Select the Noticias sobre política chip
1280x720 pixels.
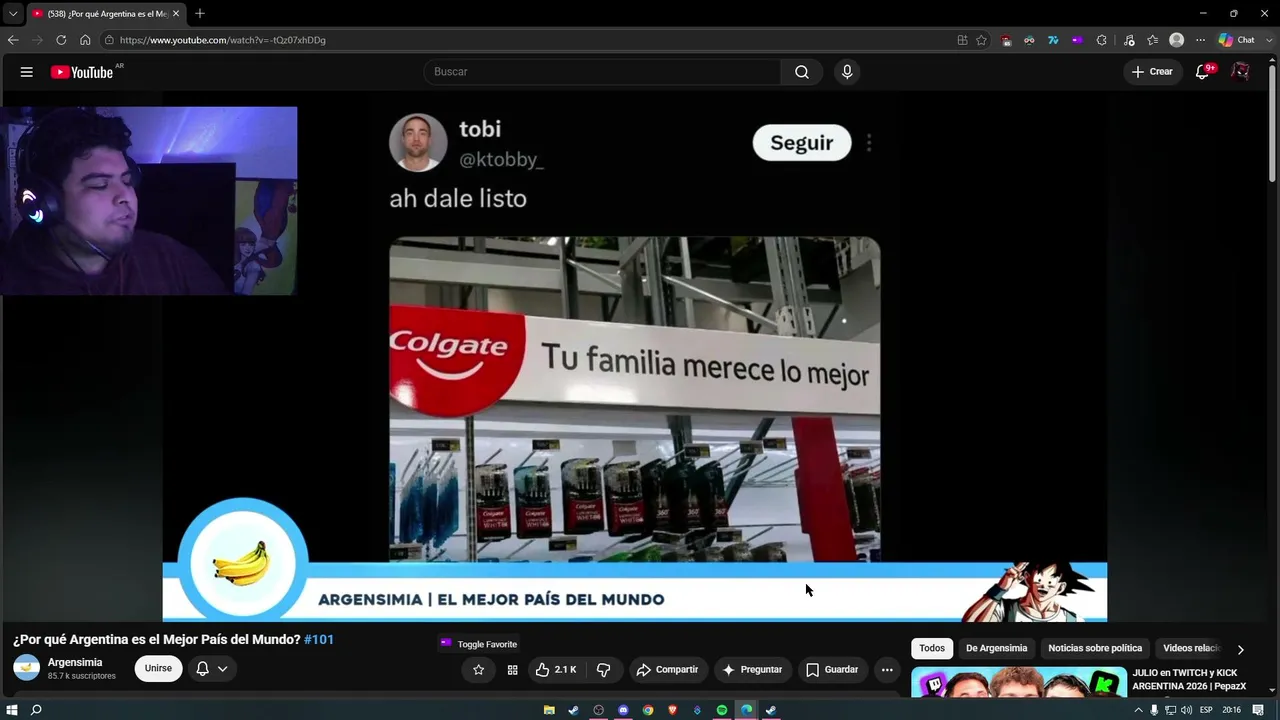tap(1095, 648)
